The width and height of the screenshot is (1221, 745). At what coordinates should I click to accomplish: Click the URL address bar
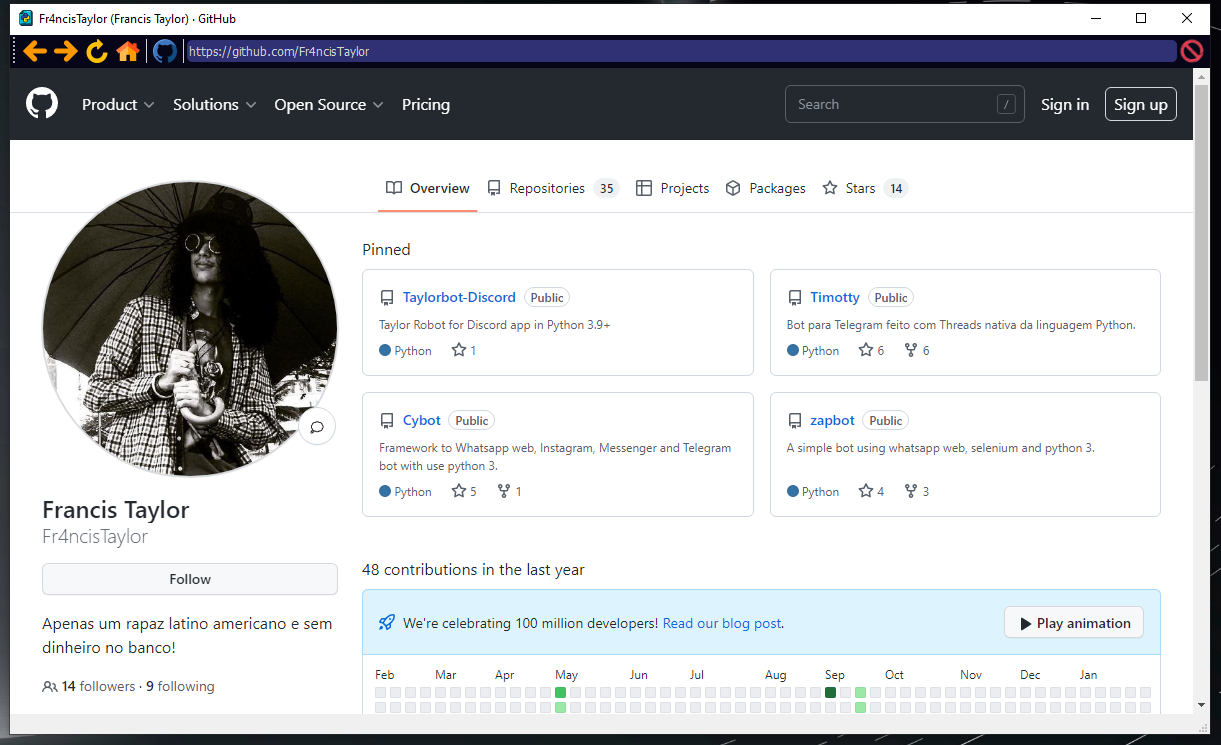click(x=680, y=51)
